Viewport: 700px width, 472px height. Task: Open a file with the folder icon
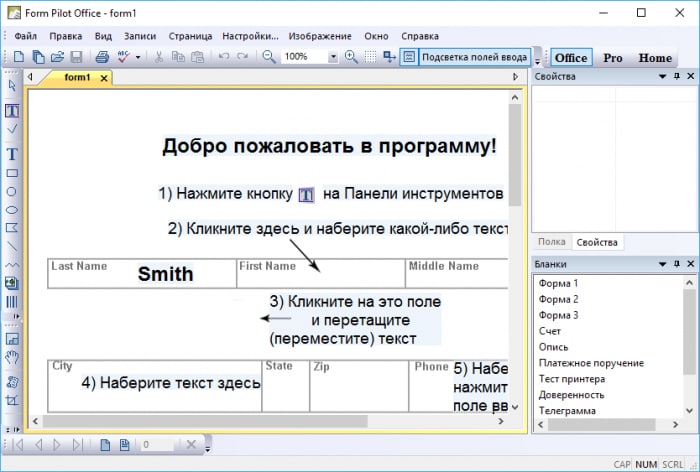(57, 57)
